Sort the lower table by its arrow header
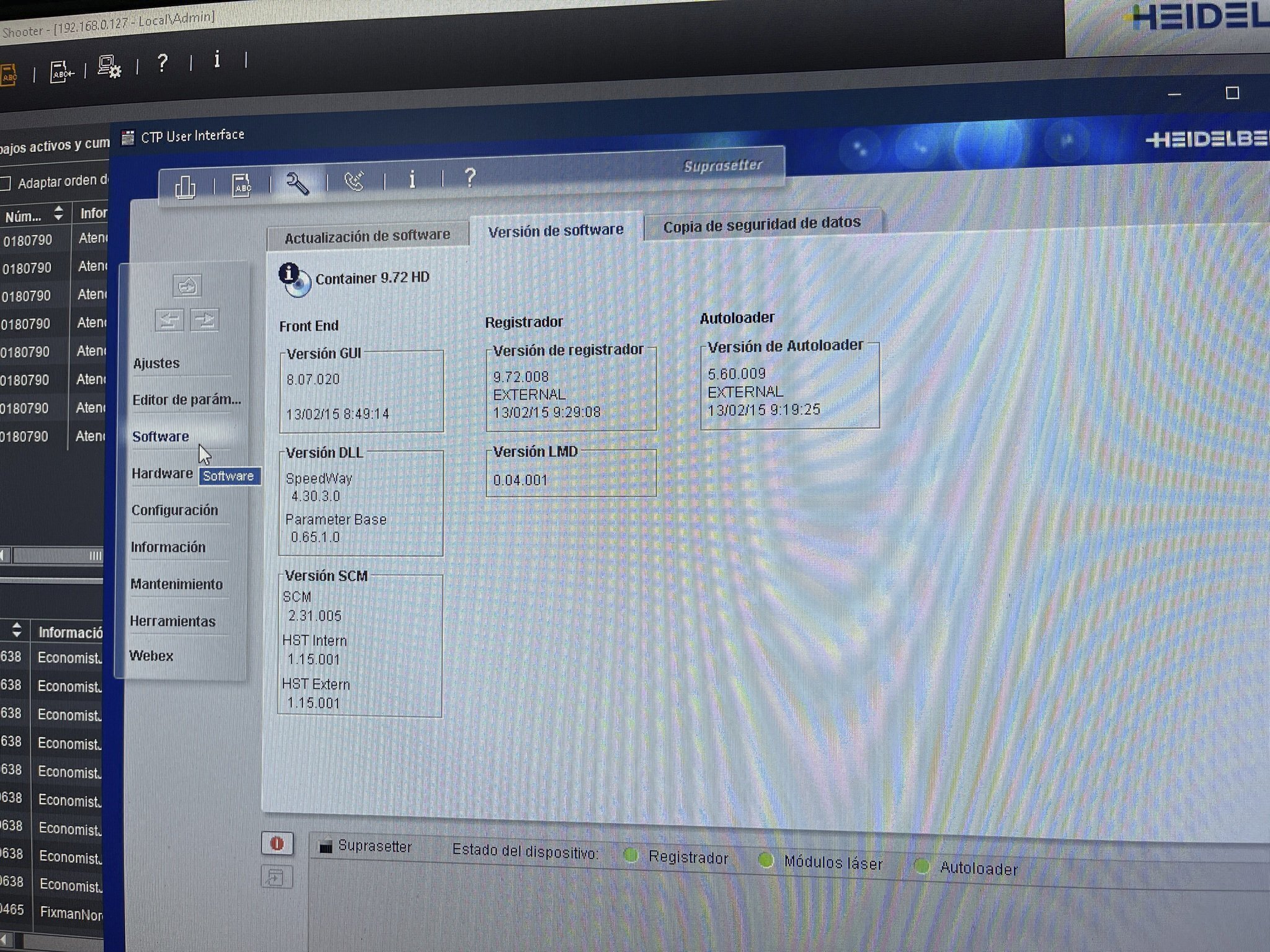 tap(17, 630)
